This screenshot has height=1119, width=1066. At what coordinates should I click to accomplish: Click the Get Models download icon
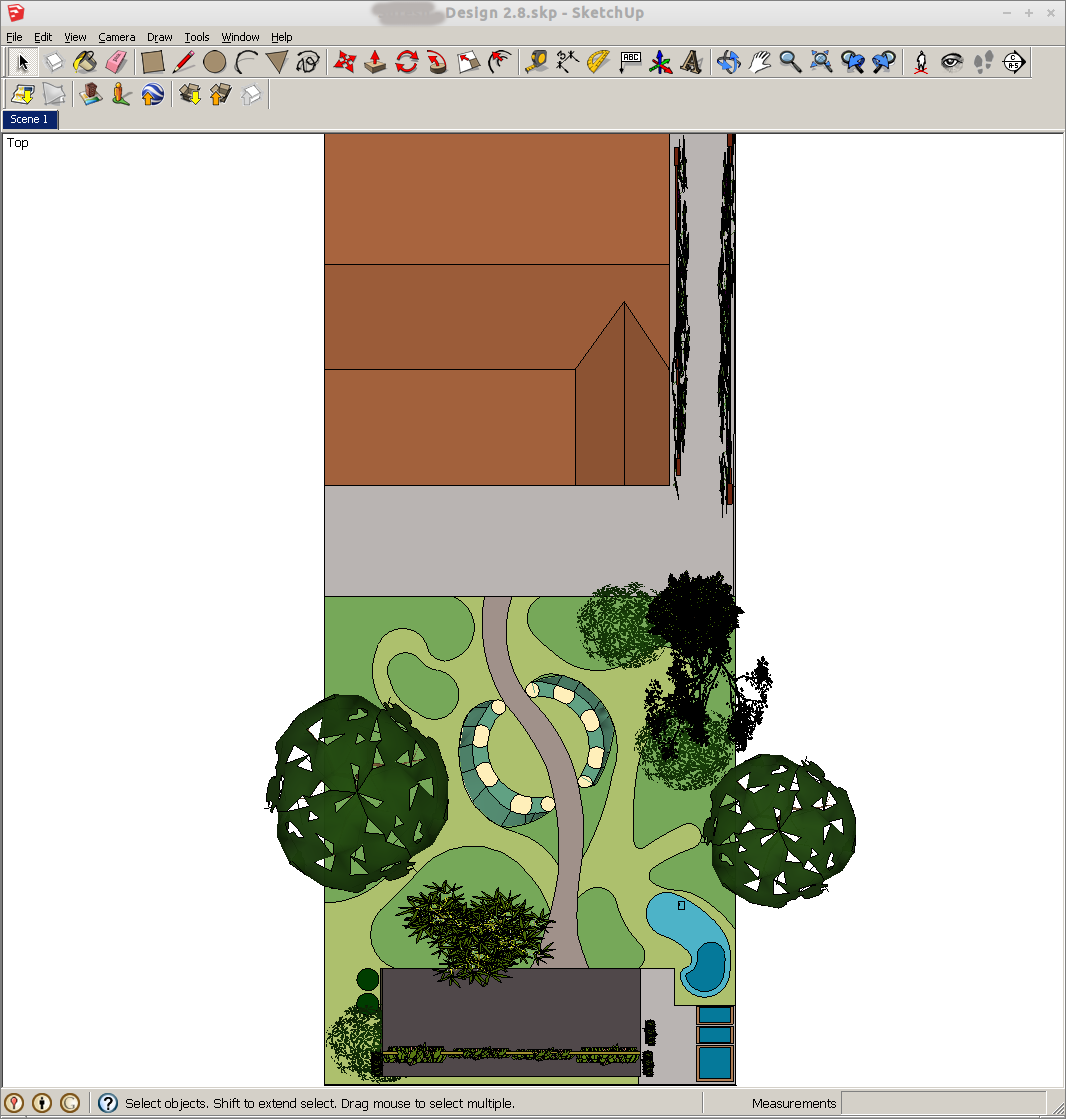coord(189,95)
